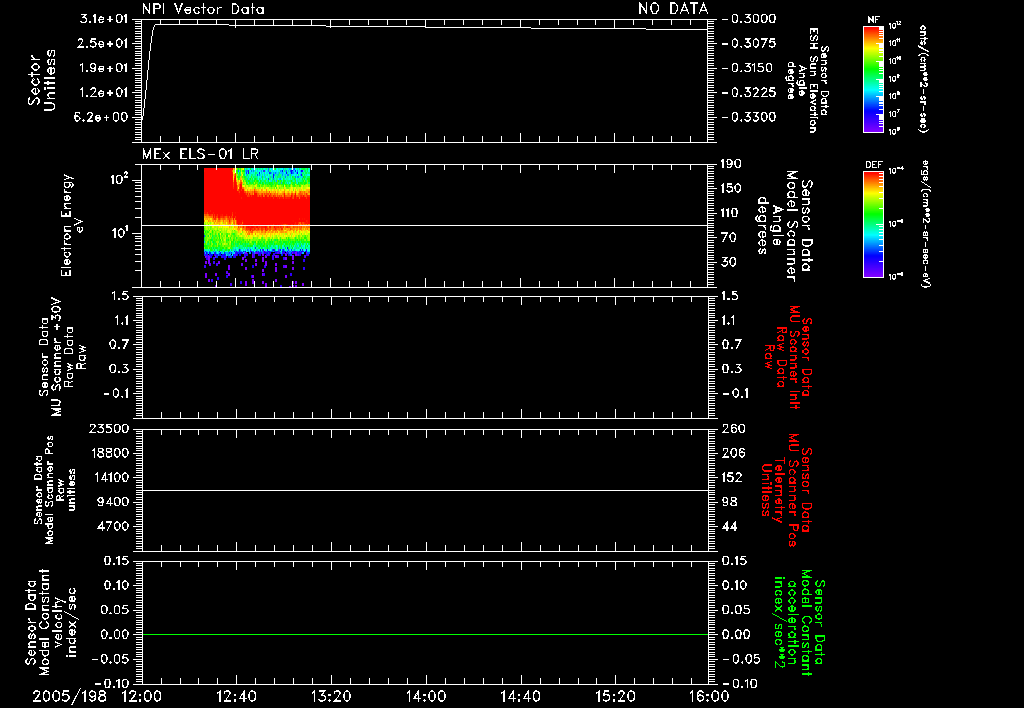Click the "Electron Energy eV" axis title
1024x708 pixels.
pyautogui.click(x=71, y=225)
